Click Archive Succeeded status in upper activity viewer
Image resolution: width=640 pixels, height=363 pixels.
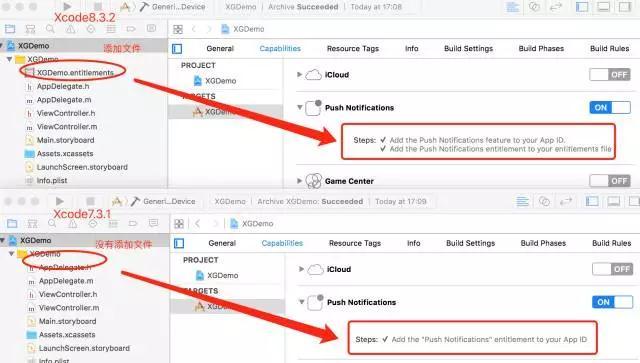[303, 7]
